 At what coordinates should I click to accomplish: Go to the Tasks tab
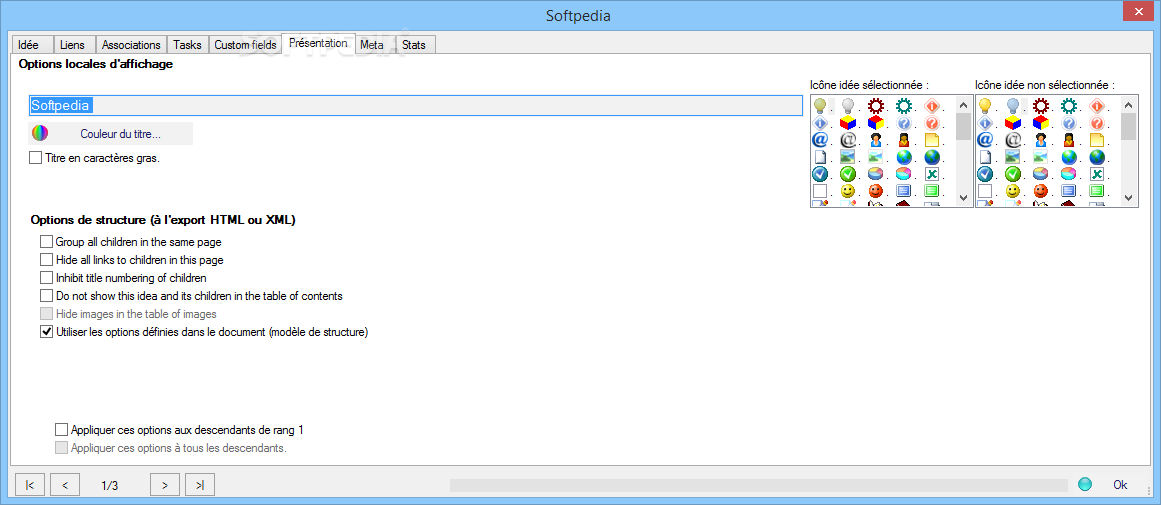click(x=187, y=44)
